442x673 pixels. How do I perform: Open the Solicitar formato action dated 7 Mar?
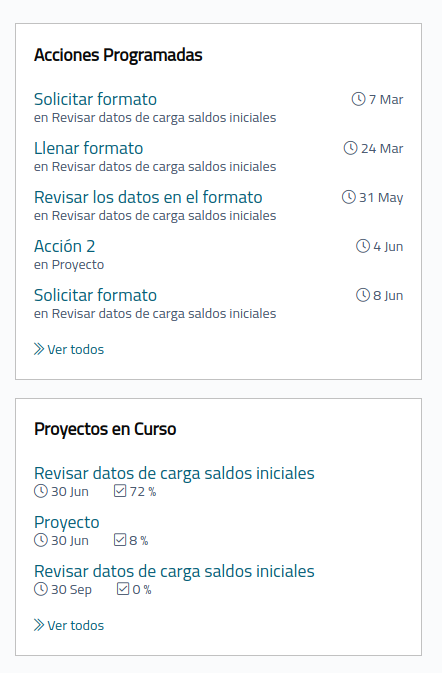[95, 99]
